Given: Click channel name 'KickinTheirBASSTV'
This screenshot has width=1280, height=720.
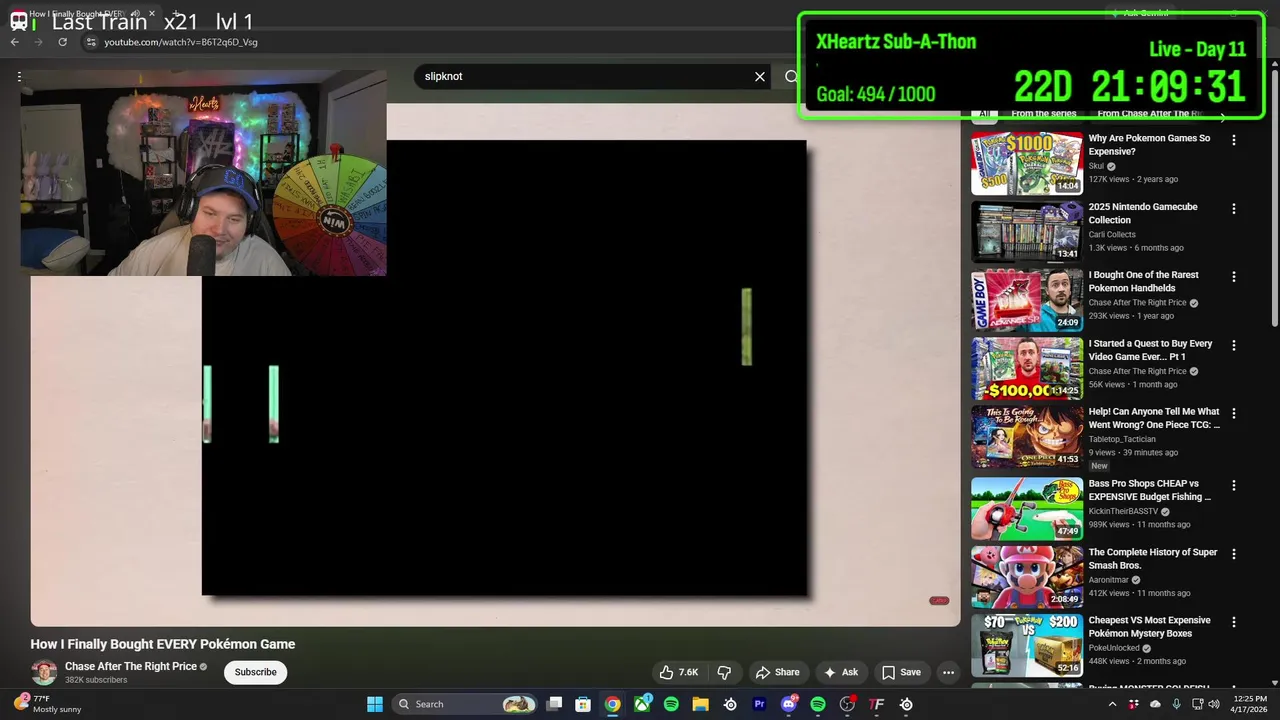Looking at the screenshot, I should point(1123,511).
